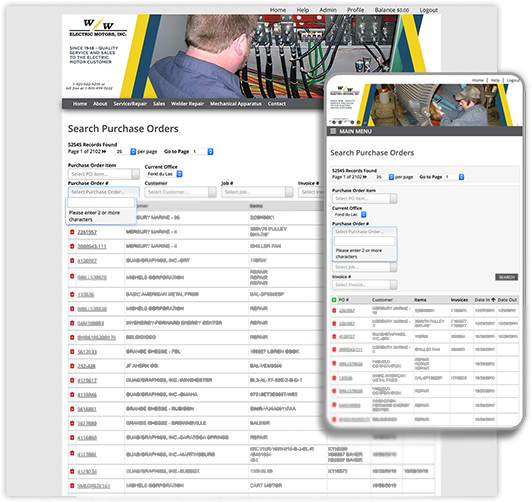The image size is (532, 502).
Task: Open purchase order link 2000543-111
Action: point(92,246)
